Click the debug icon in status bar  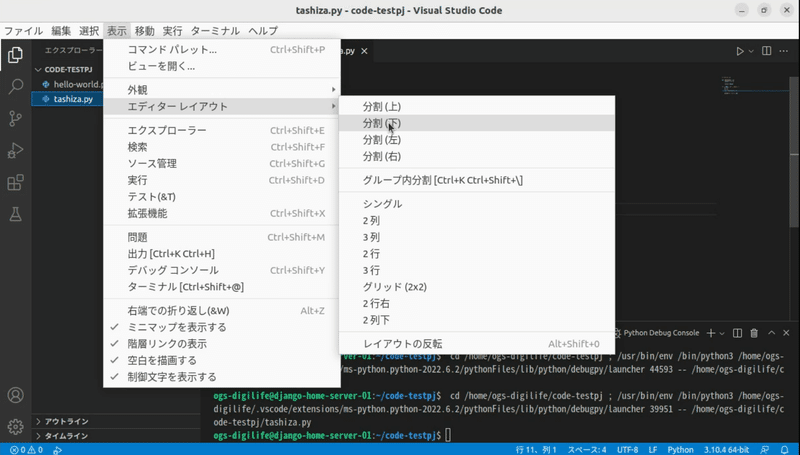(x=58, y=450)
